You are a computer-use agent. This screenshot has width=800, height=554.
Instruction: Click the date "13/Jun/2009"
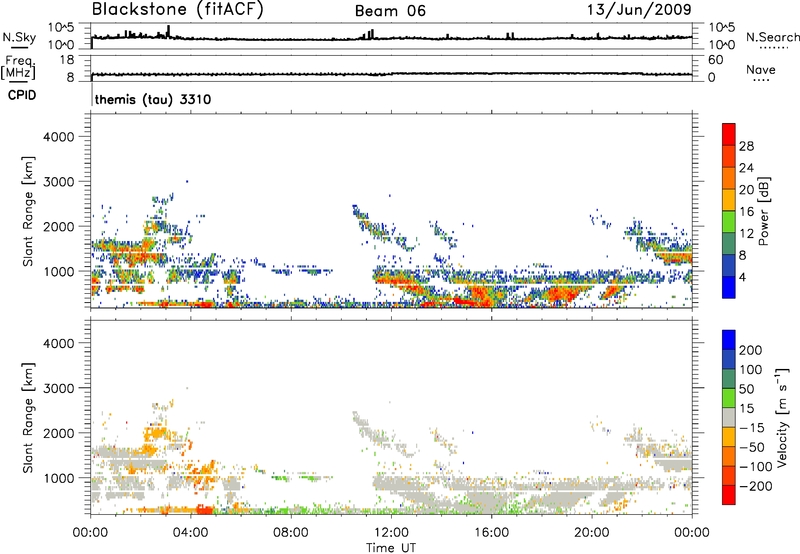639,10
